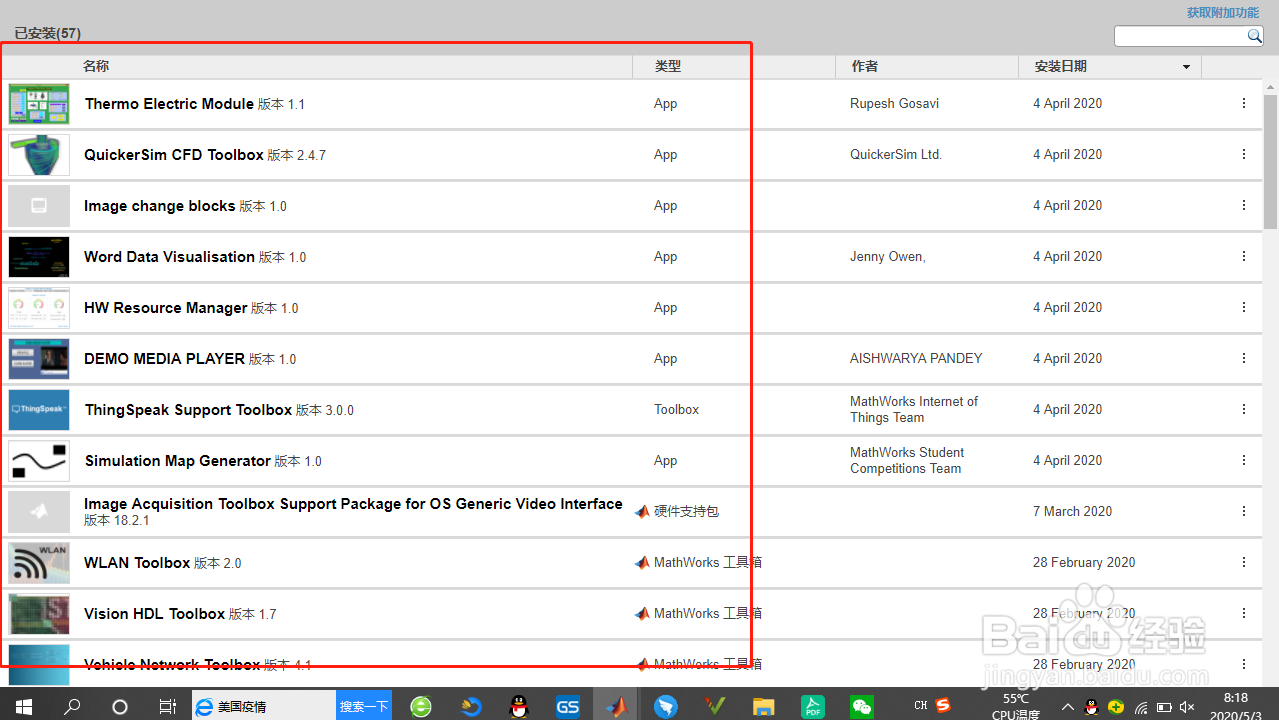
Task: Click the taskbar search box showing 美国疫情
Action: point(264,706)
